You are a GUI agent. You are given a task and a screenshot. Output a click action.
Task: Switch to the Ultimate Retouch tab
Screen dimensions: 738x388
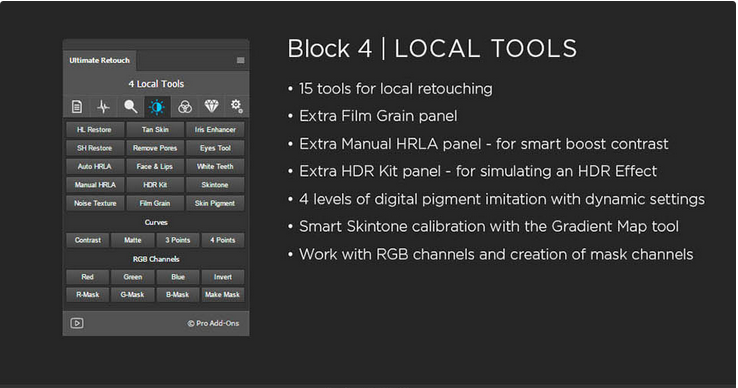[99, 60]
